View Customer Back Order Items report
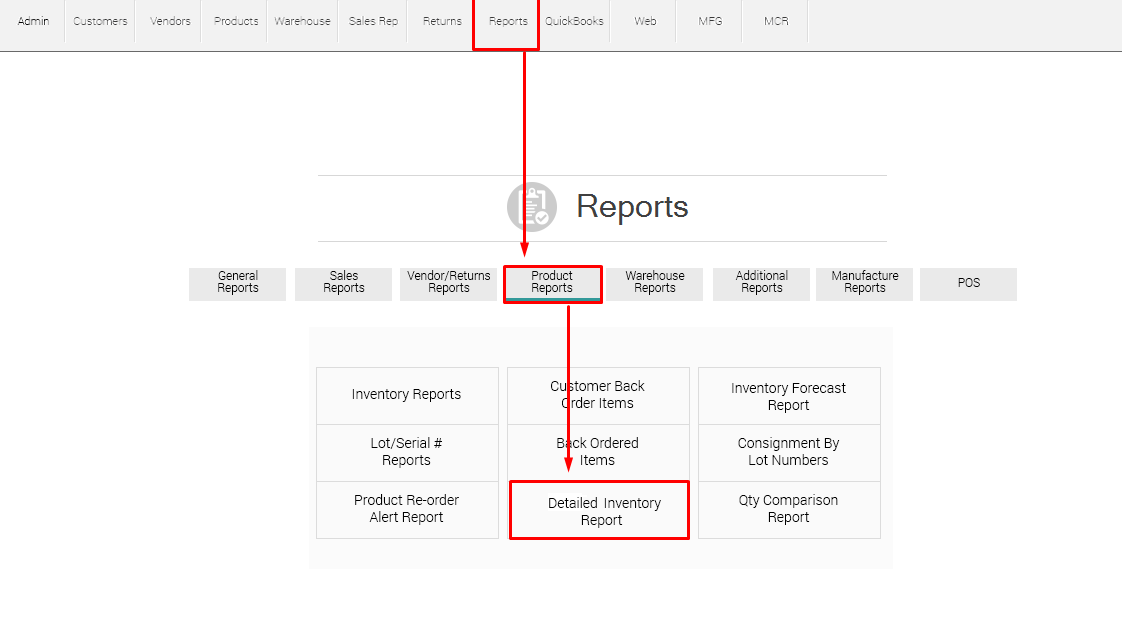 pos(598,395)
